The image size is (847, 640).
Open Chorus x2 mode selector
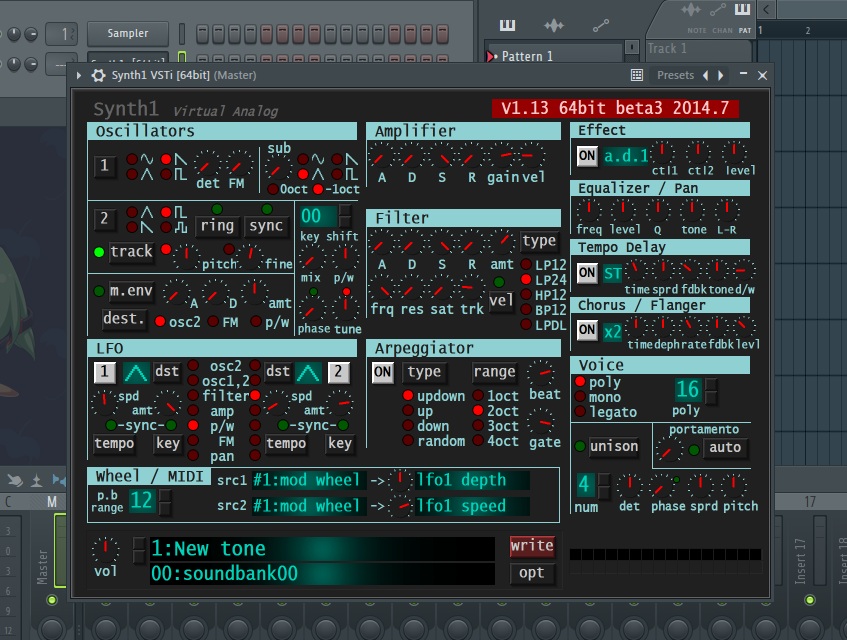pos(612,331)
